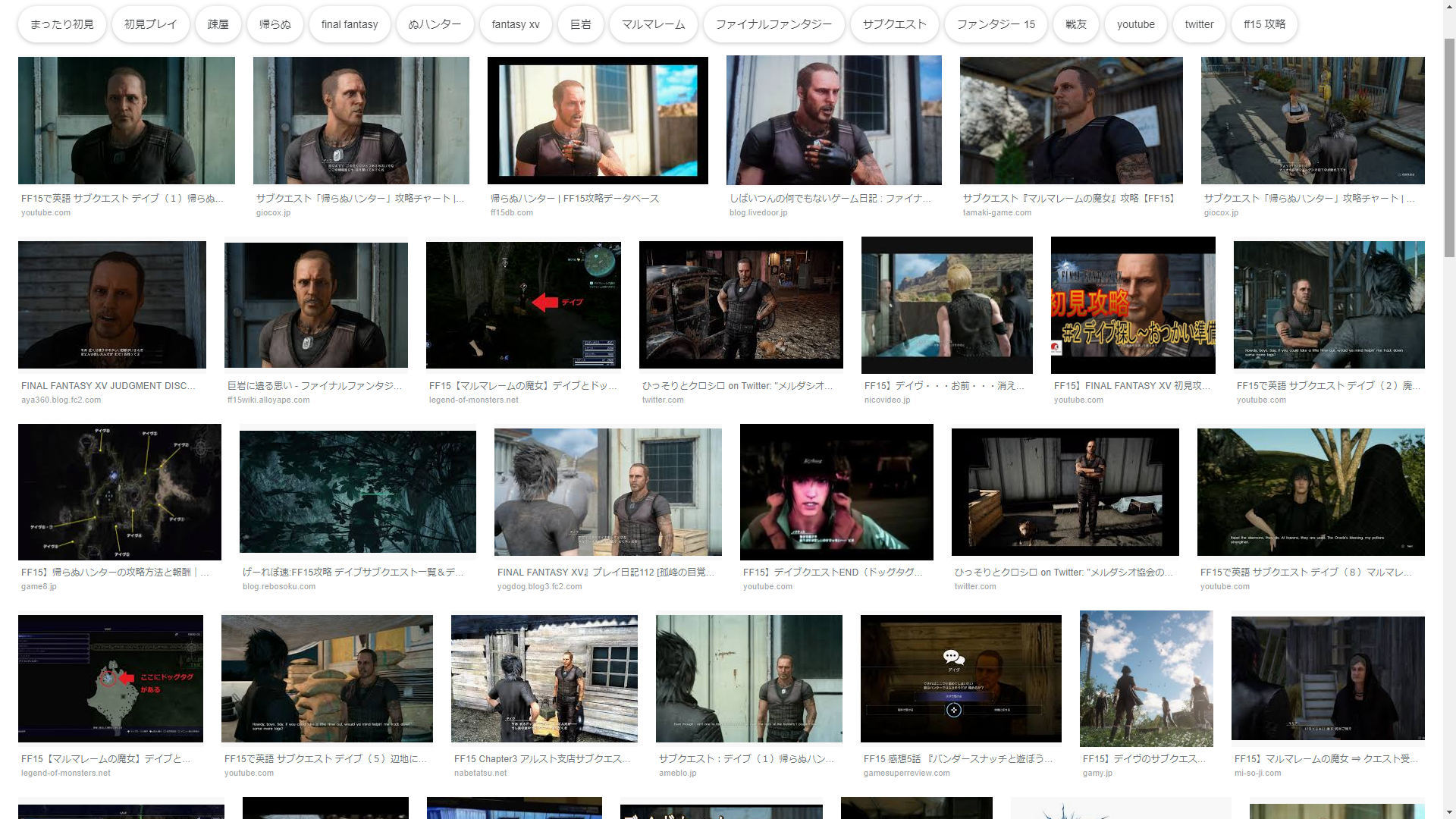Open the 初見攻略 YouTube video thumbnail
Screen dimensions: 1456x819
(1133, 305)
